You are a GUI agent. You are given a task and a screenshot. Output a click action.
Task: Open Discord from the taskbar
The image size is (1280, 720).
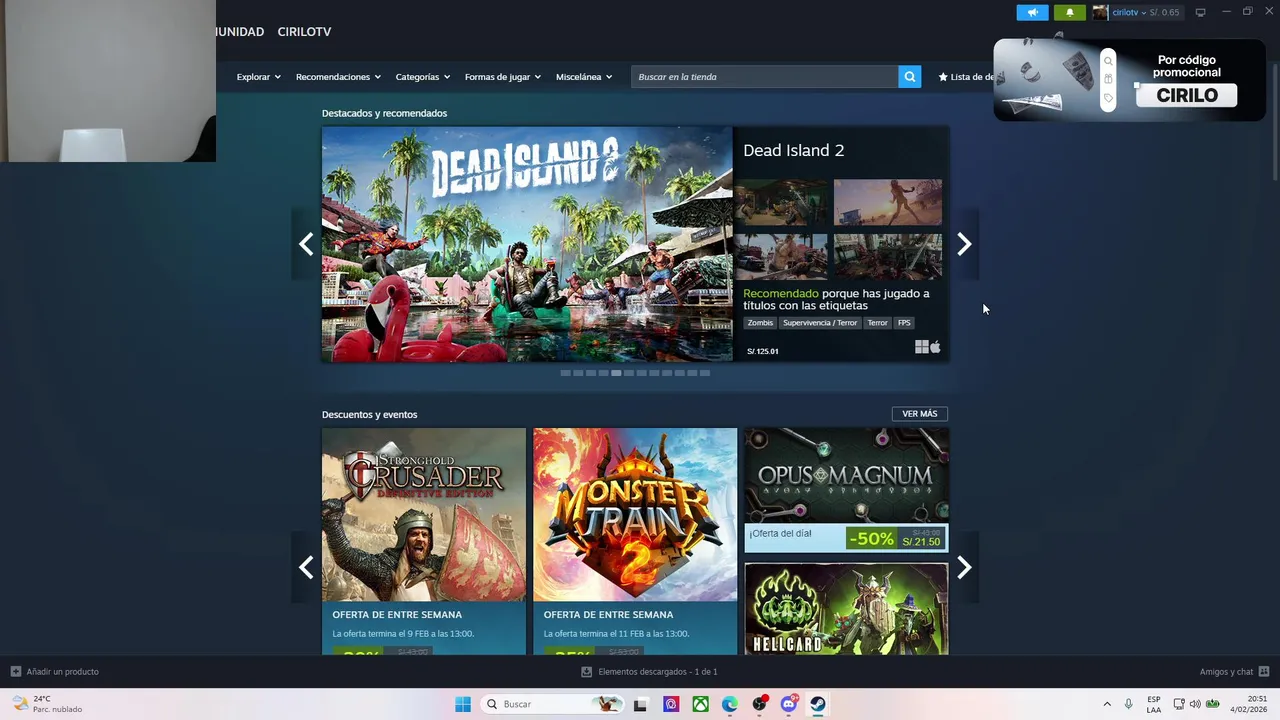click(789, 704)
